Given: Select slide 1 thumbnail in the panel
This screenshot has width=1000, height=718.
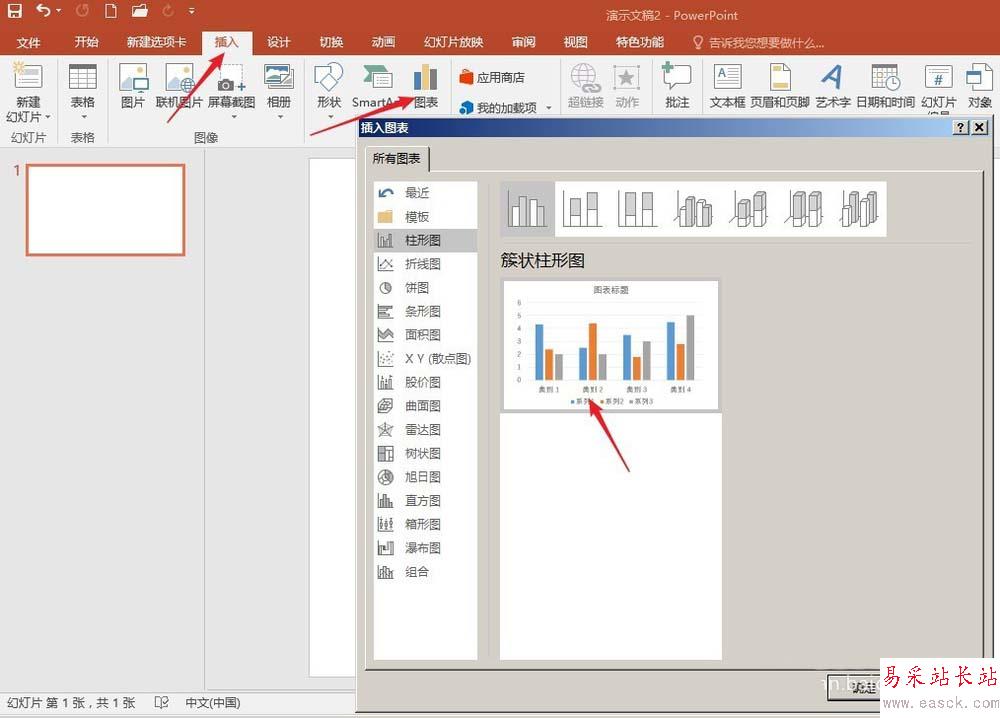Looking at the screenshot, I should point(105,210).
